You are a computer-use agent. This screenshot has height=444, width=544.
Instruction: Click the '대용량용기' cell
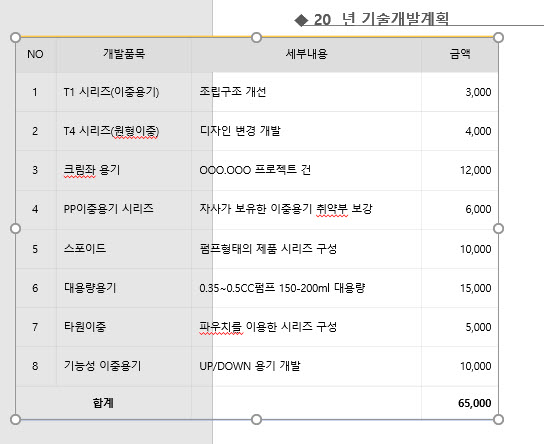click(124, 288)
